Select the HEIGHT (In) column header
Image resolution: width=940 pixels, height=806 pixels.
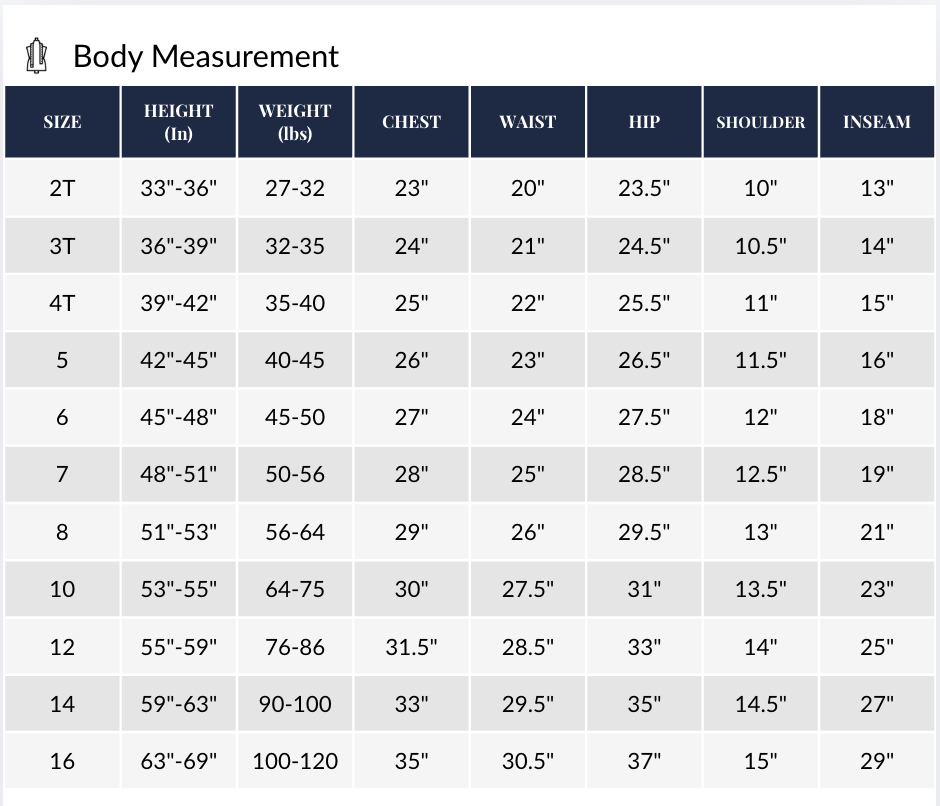coord(179,122)
